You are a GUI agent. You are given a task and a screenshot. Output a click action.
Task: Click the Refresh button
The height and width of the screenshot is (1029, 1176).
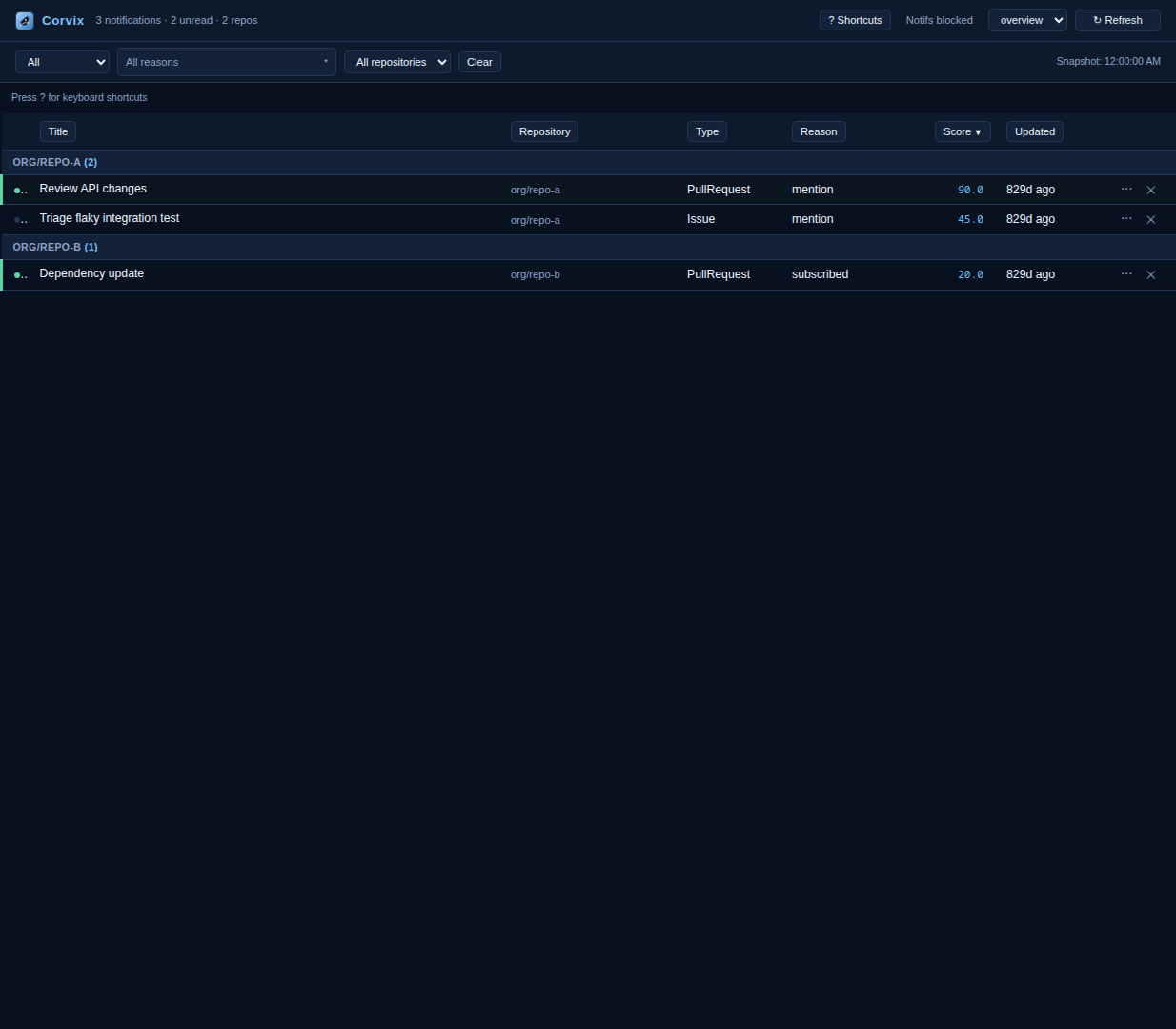click(x=1118, y=20)
